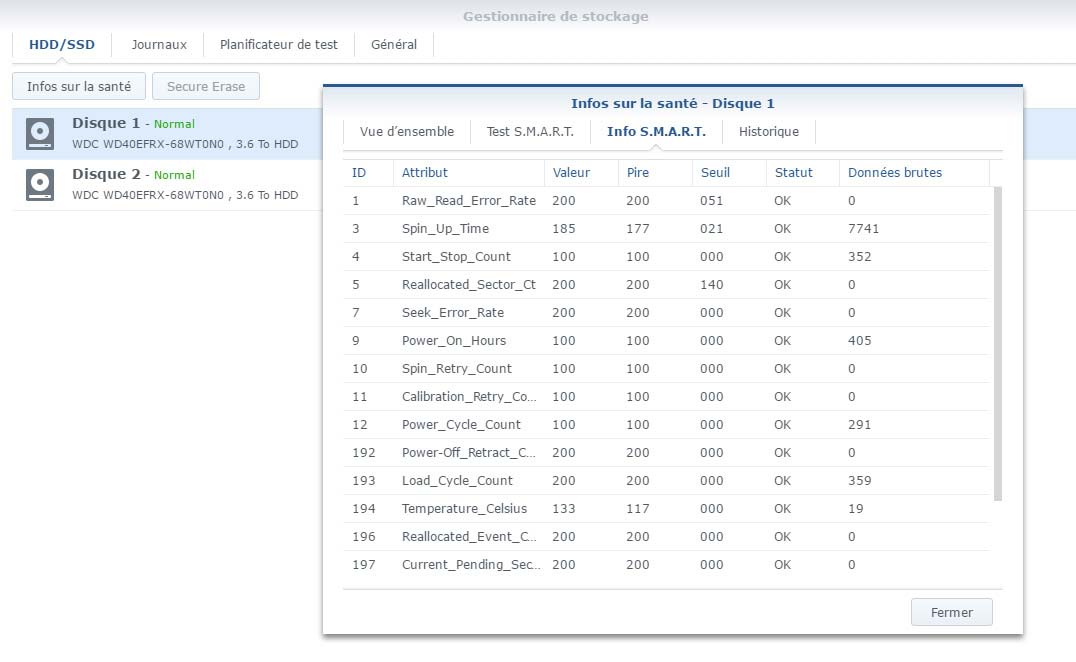
Task: Click the Disque 1 hard drive icon
Action: pos(40,134)
